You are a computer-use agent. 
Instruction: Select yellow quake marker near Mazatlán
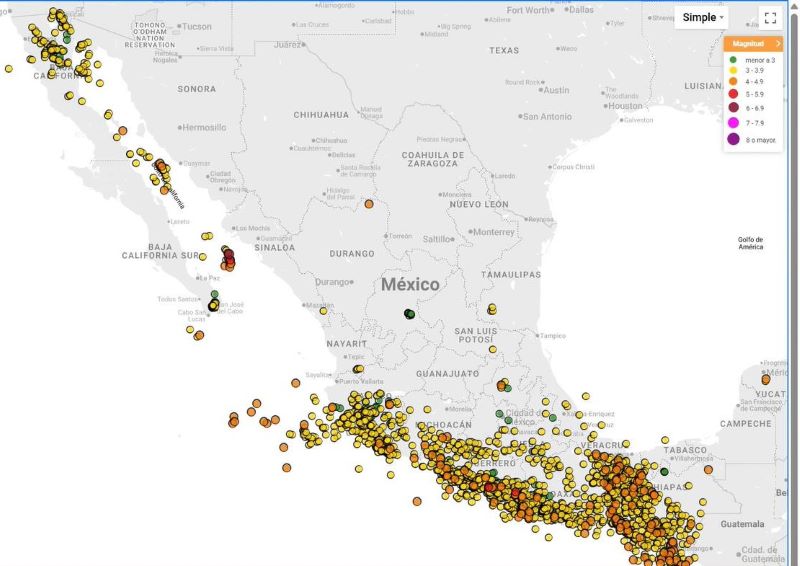(x=323, y=311)
